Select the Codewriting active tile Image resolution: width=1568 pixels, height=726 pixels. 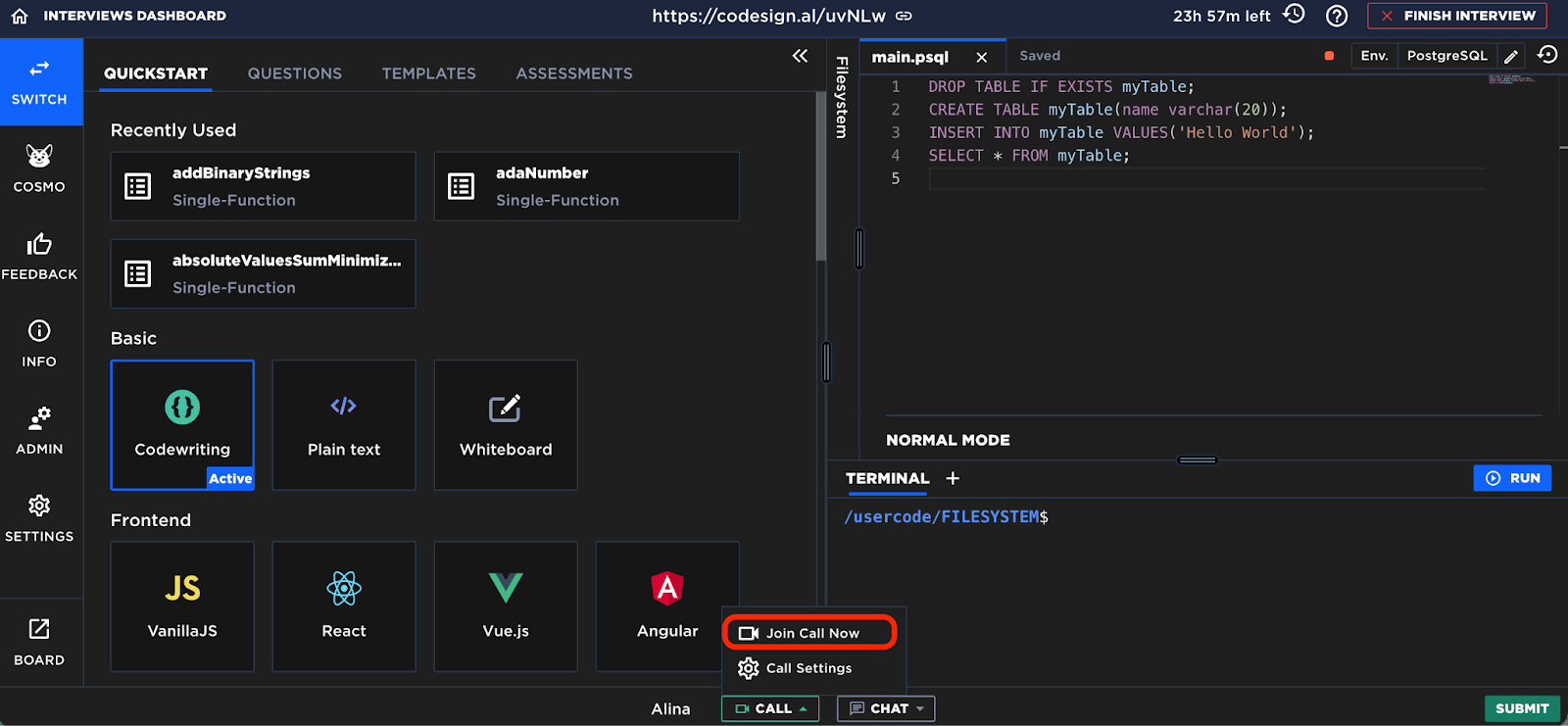tap(182, 424)
